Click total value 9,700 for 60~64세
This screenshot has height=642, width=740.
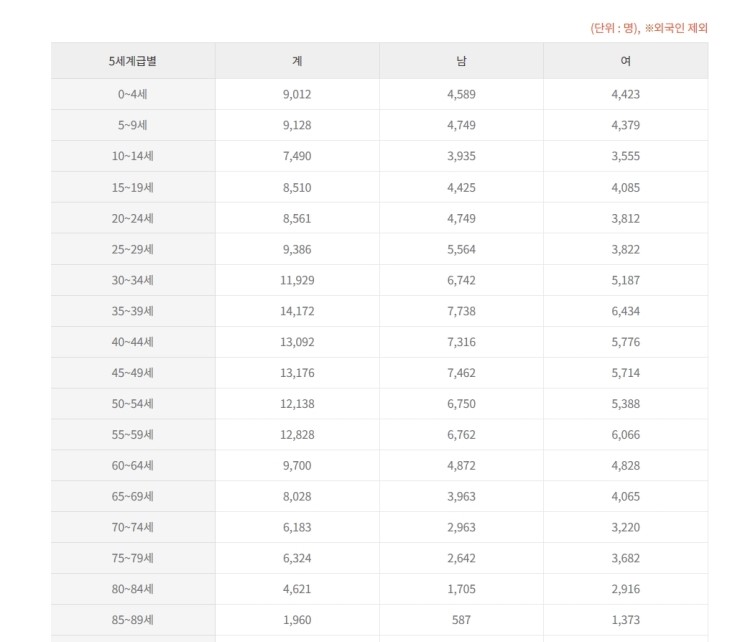point(297,465)
